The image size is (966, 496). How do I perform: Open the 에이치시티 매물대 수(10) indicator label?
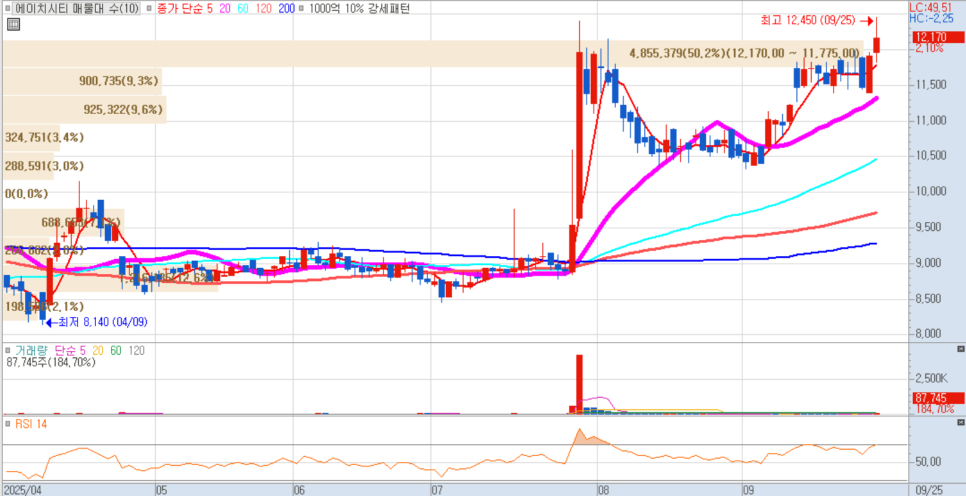pyautogui.click(x=76, y=9)
